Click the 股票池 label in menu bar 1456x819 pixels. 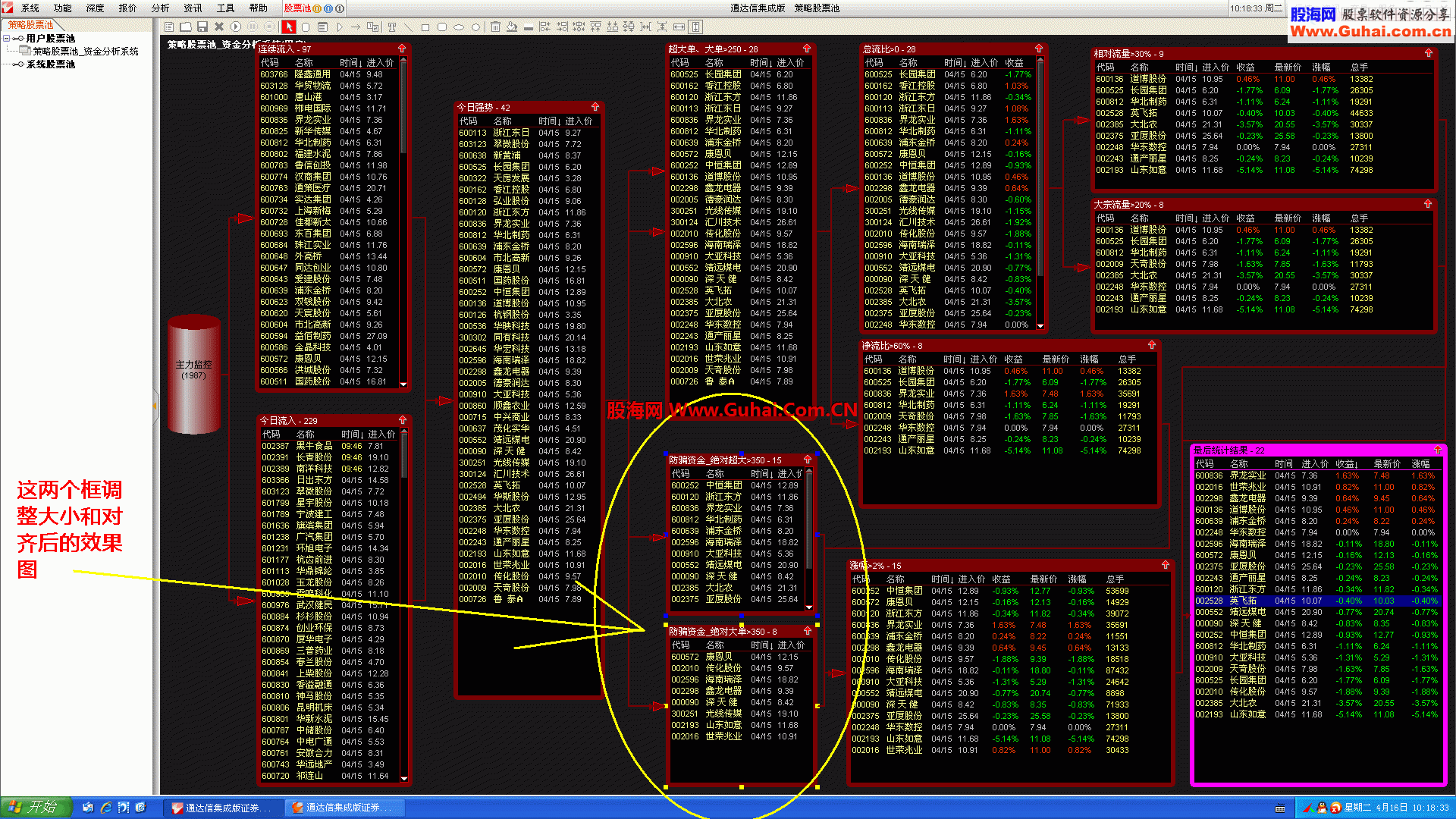tap(297, 8)
